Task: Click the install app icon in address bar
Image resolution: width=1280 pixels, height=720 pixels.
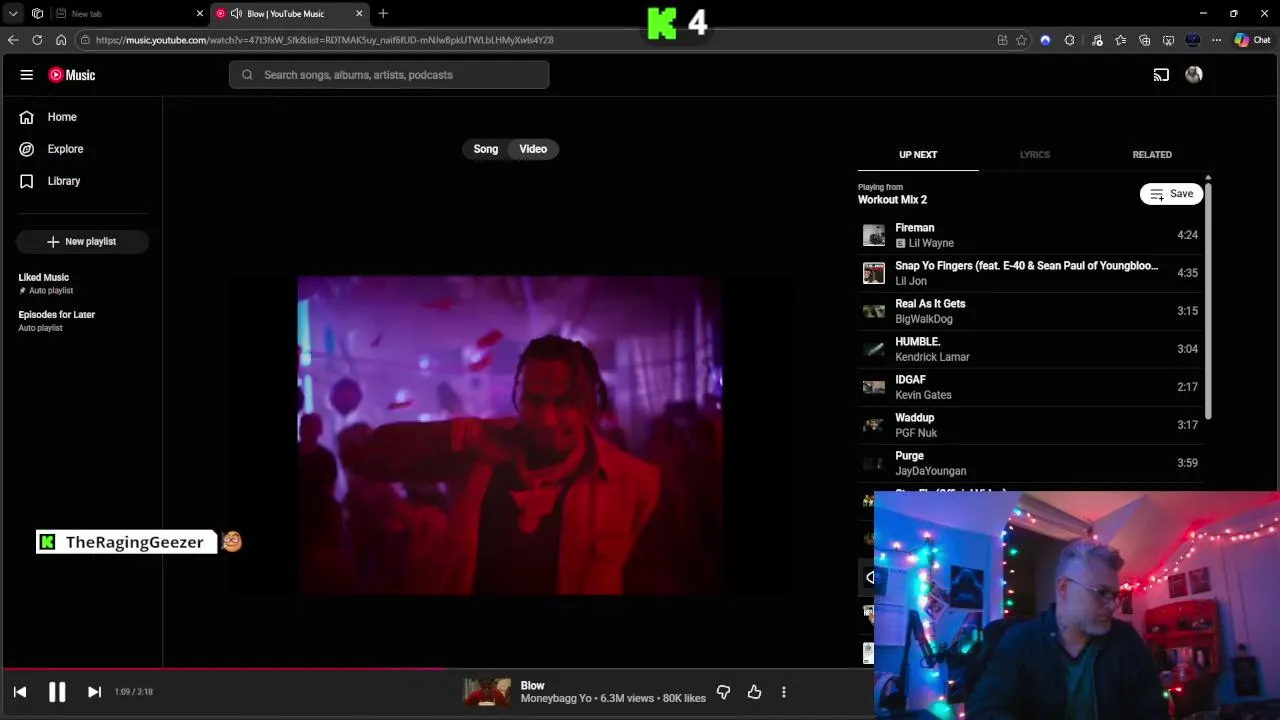Action: coord(1002,40)
